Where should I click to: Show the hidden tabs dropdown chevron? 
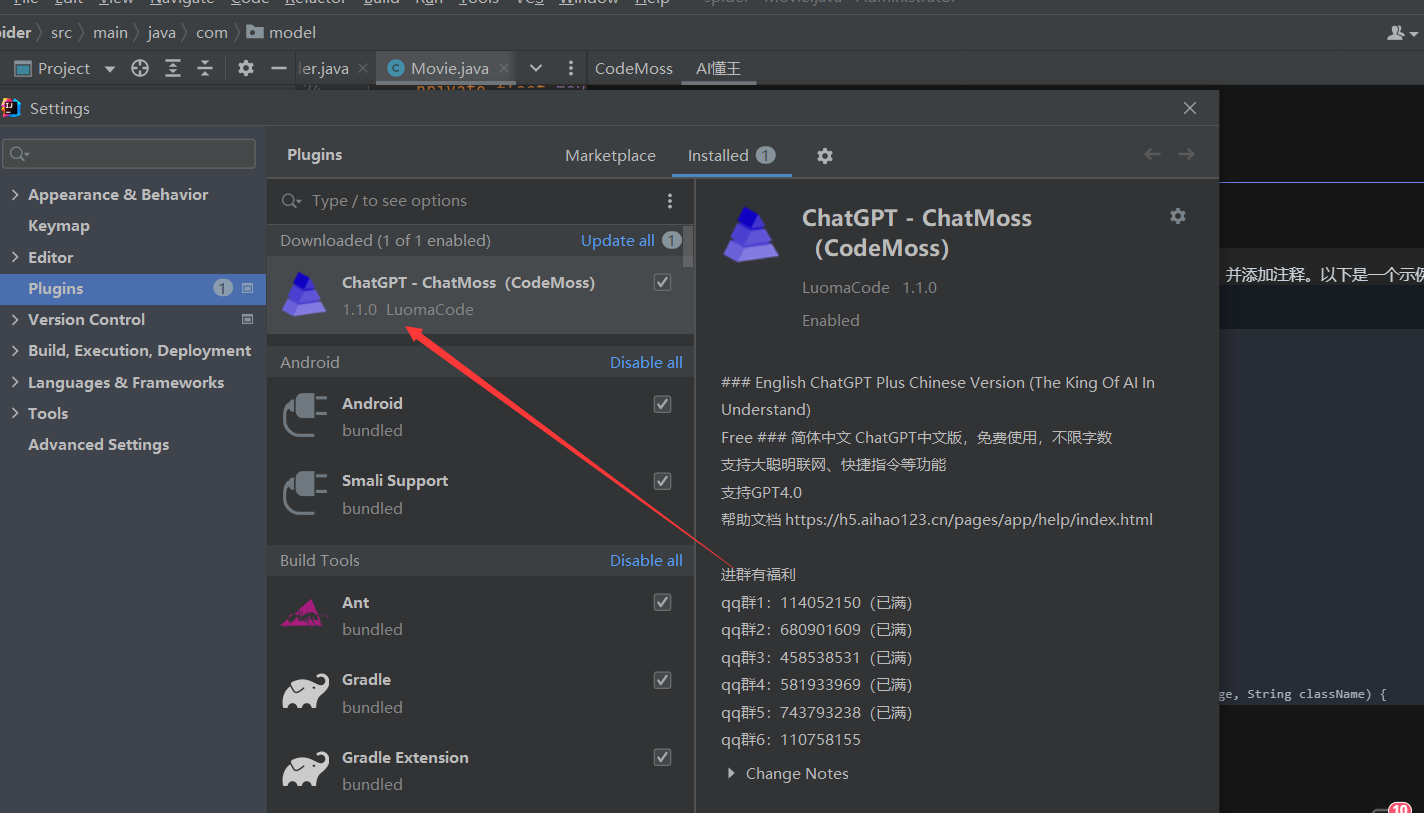click(536, 68)
